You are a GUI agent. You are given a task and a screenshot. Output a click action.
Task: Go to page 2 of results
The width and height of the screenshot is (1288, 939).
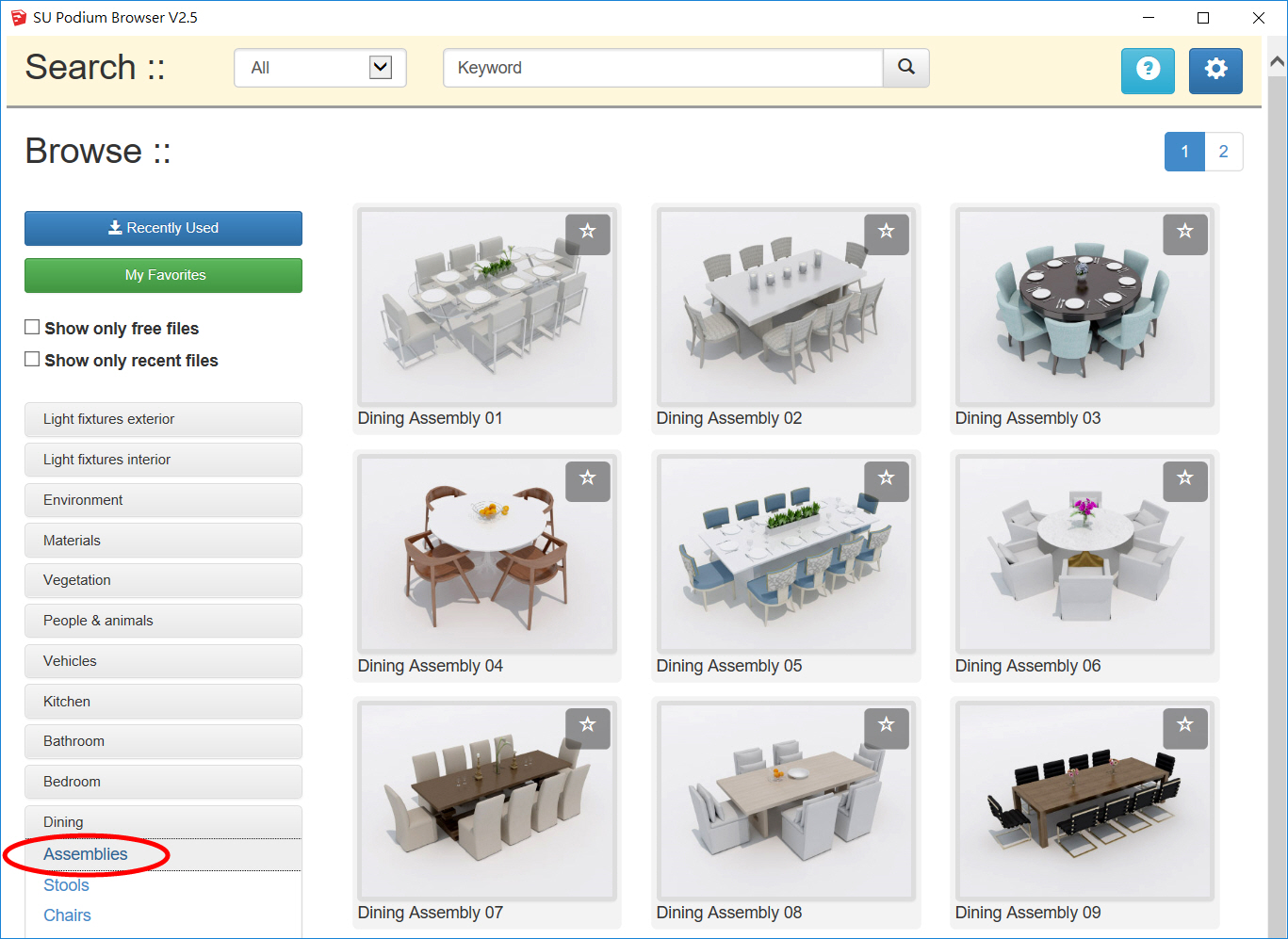(x=1224, y=152)
